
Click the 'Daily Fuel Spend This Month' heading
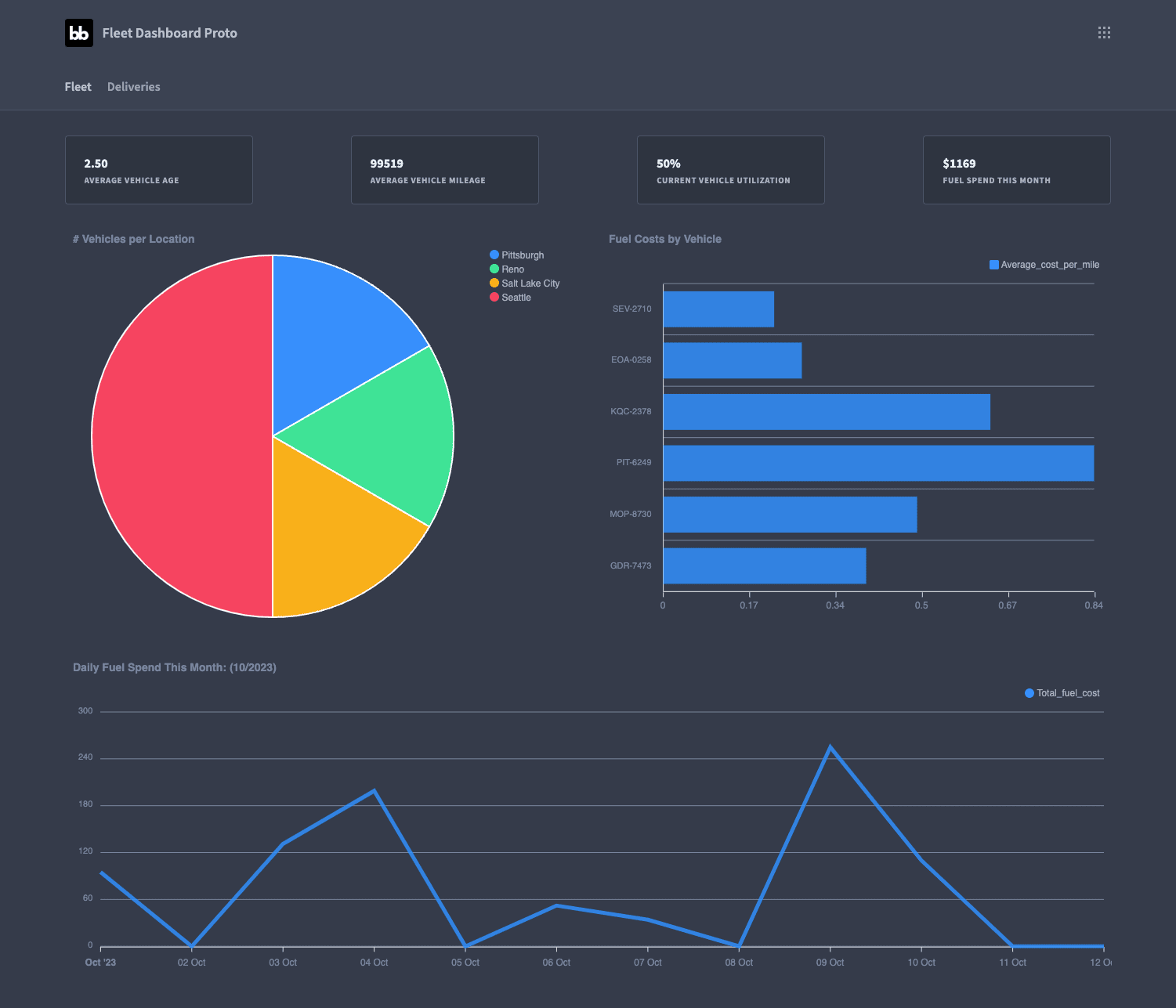point(175,667)
